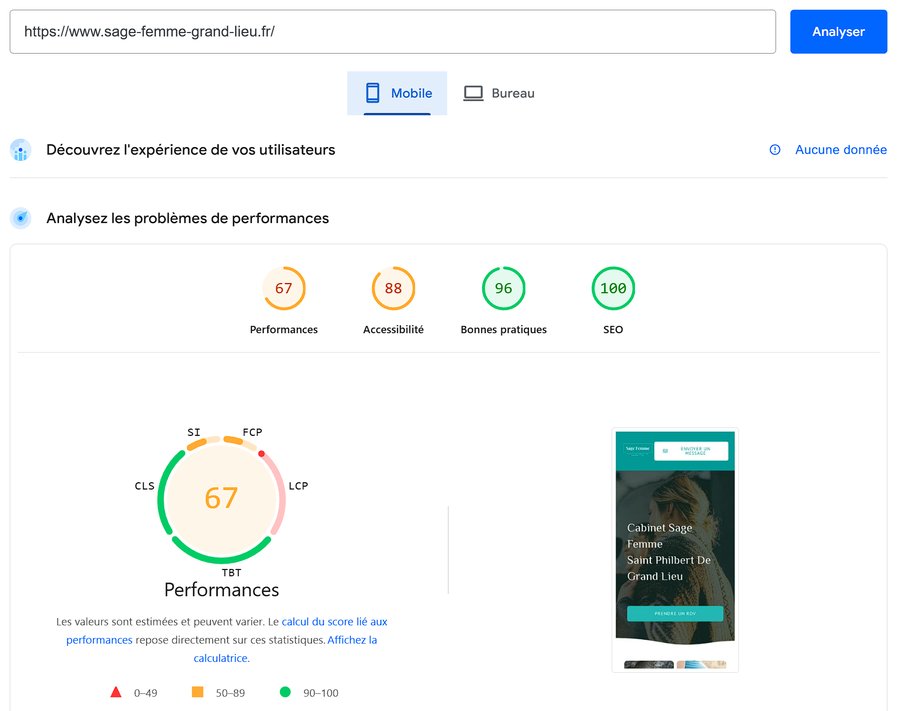
Task: Click the user experience section icon
Action: coord(21,149)
